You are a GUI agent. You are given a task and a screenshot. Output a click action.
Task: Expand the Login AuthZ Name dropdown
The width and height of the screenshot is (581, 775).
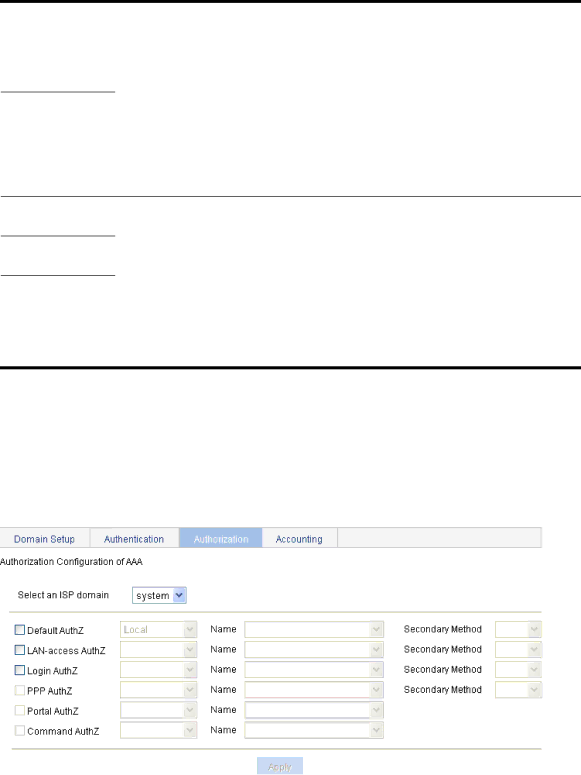314,670
